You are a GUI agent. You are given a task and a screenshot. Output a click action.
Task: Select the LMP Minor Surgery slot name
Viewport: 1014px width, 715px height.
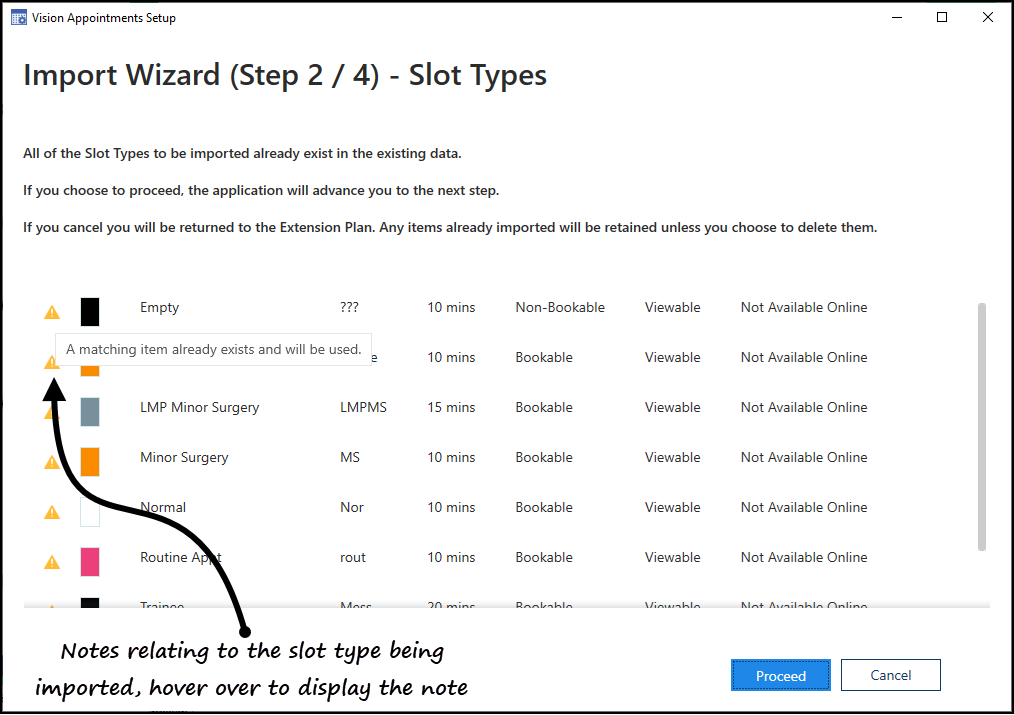[x=199, y=407]
